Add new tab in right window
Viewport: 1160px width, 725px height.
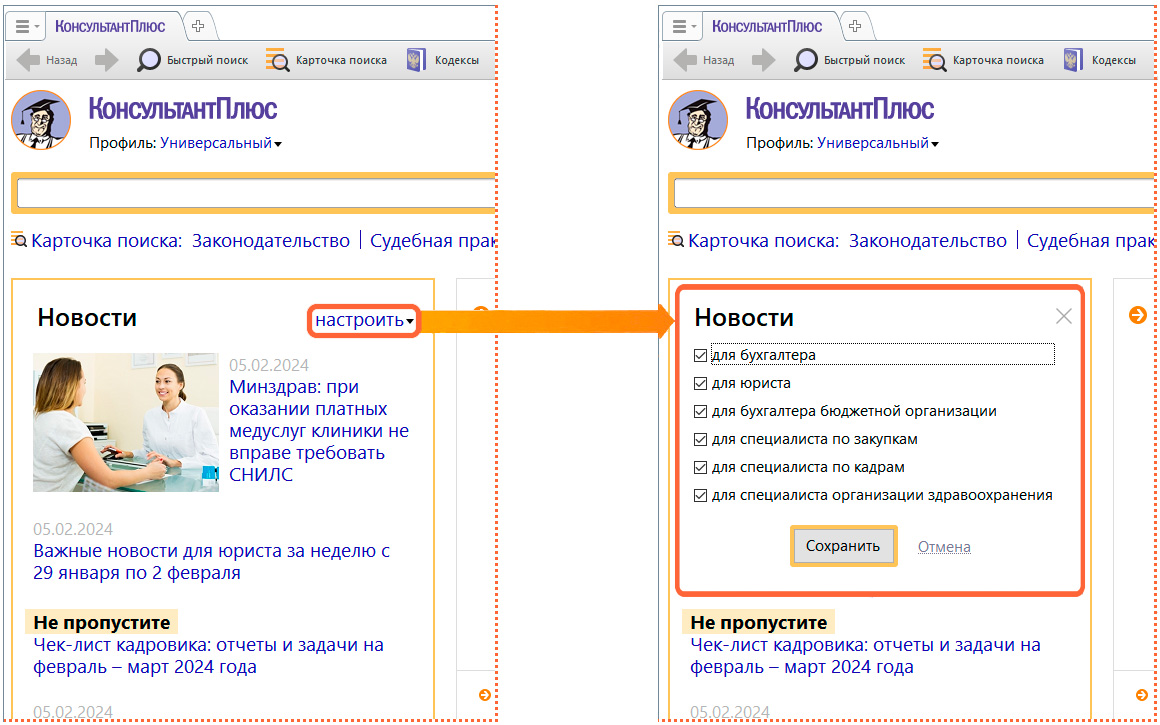pyautogui.click(x=854, y=27)
